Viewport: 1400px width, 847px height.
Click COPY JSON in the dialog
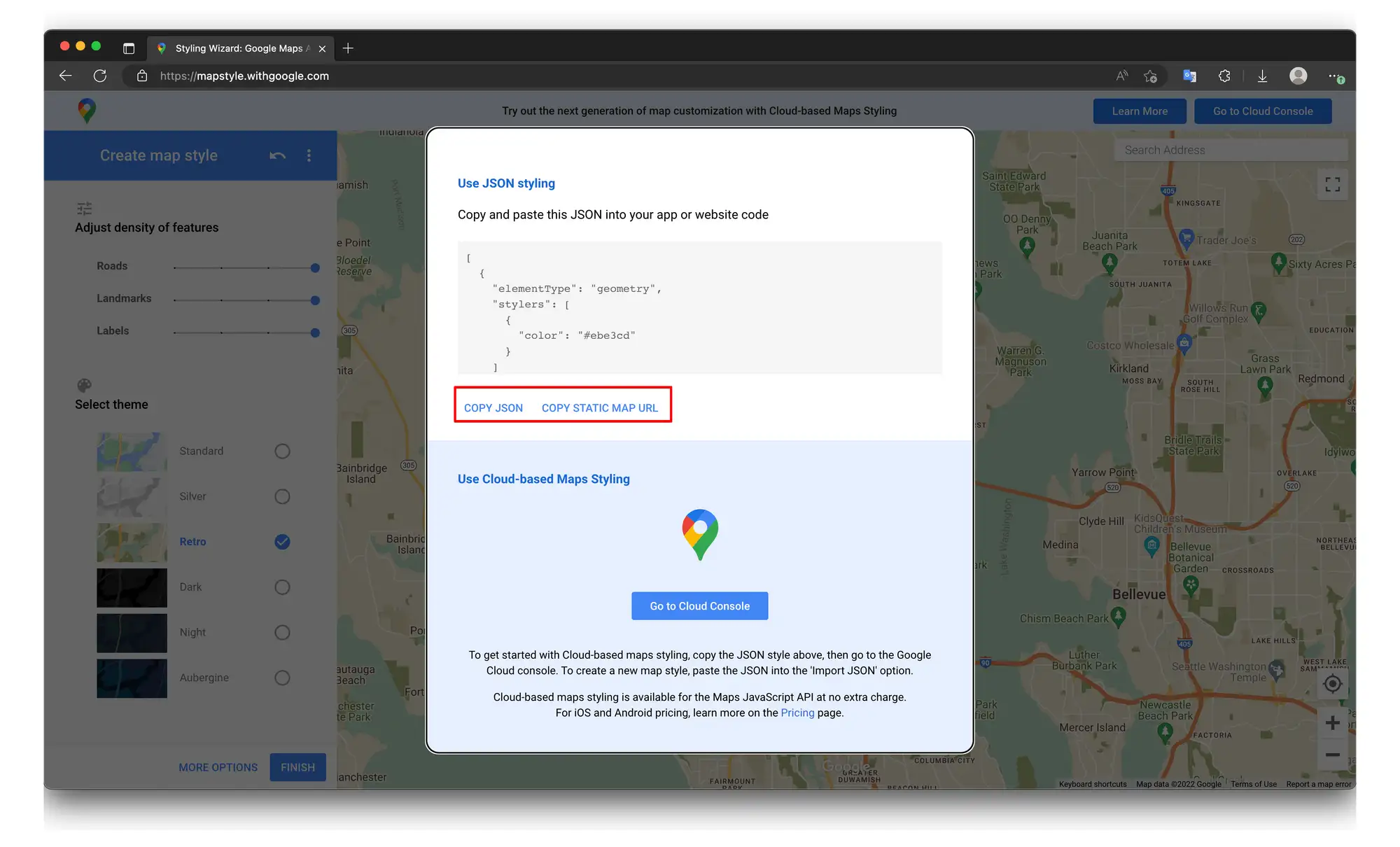[x=493, y=407]
